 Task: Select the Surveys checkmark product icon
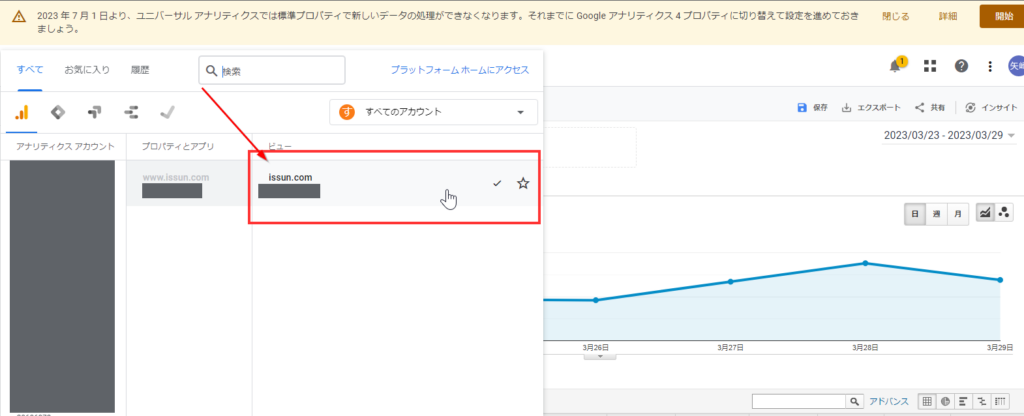(x=168, y=112)
